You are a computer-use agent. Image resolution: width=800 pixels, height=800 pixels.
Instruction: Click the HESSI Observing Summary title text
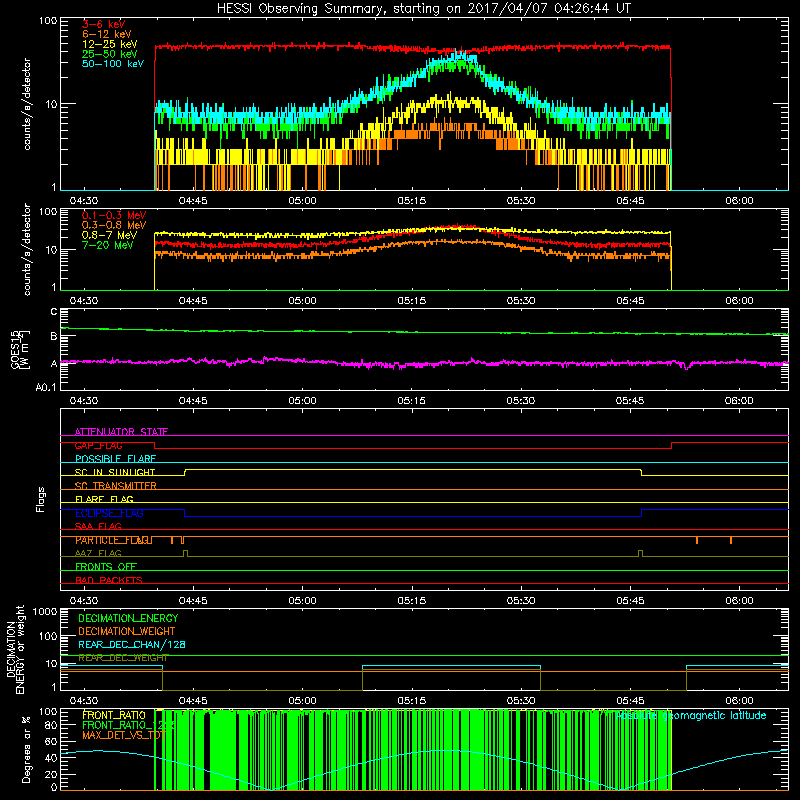424,9
